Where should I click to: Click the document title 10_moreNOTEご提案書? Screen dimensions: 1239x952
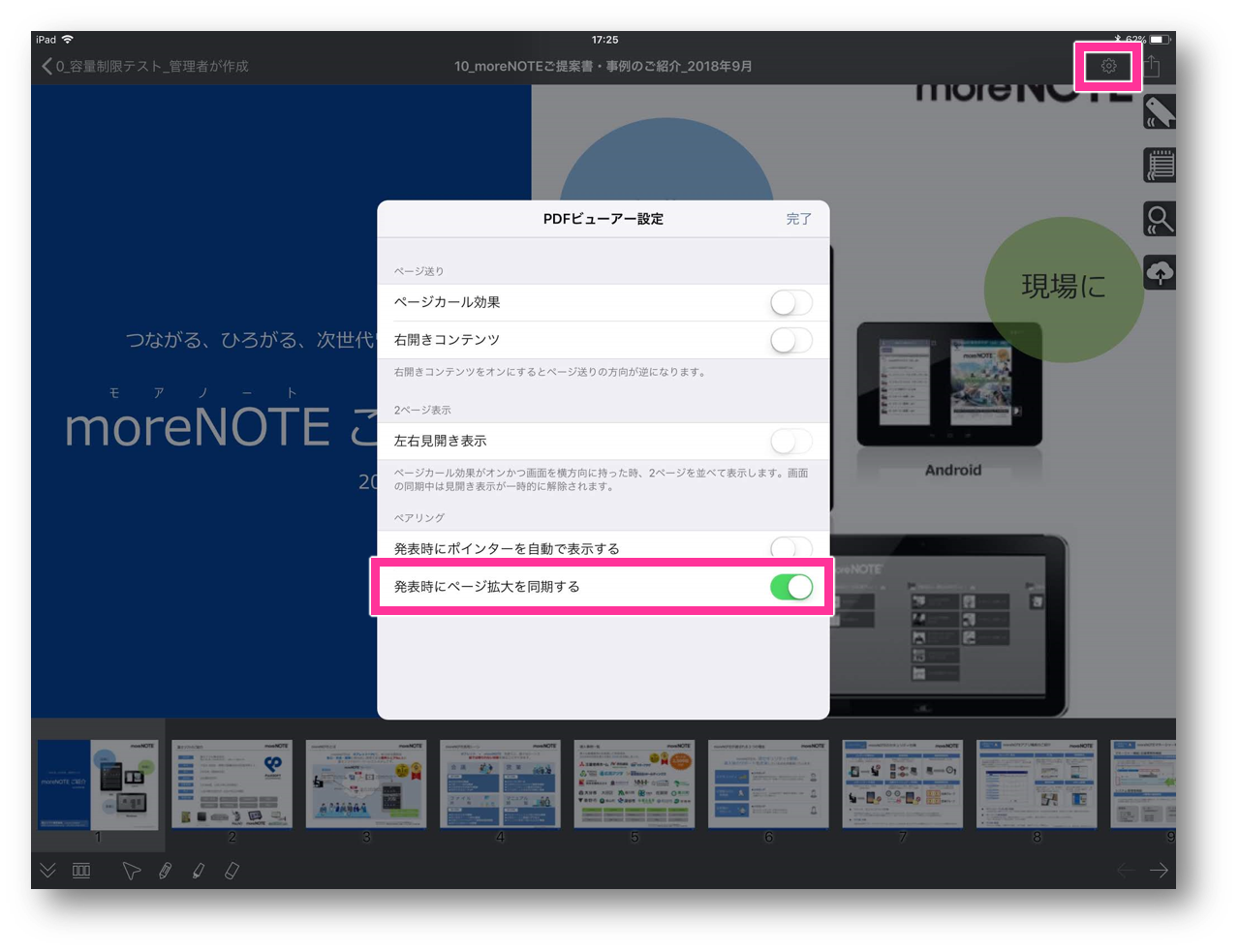(603, 66)
